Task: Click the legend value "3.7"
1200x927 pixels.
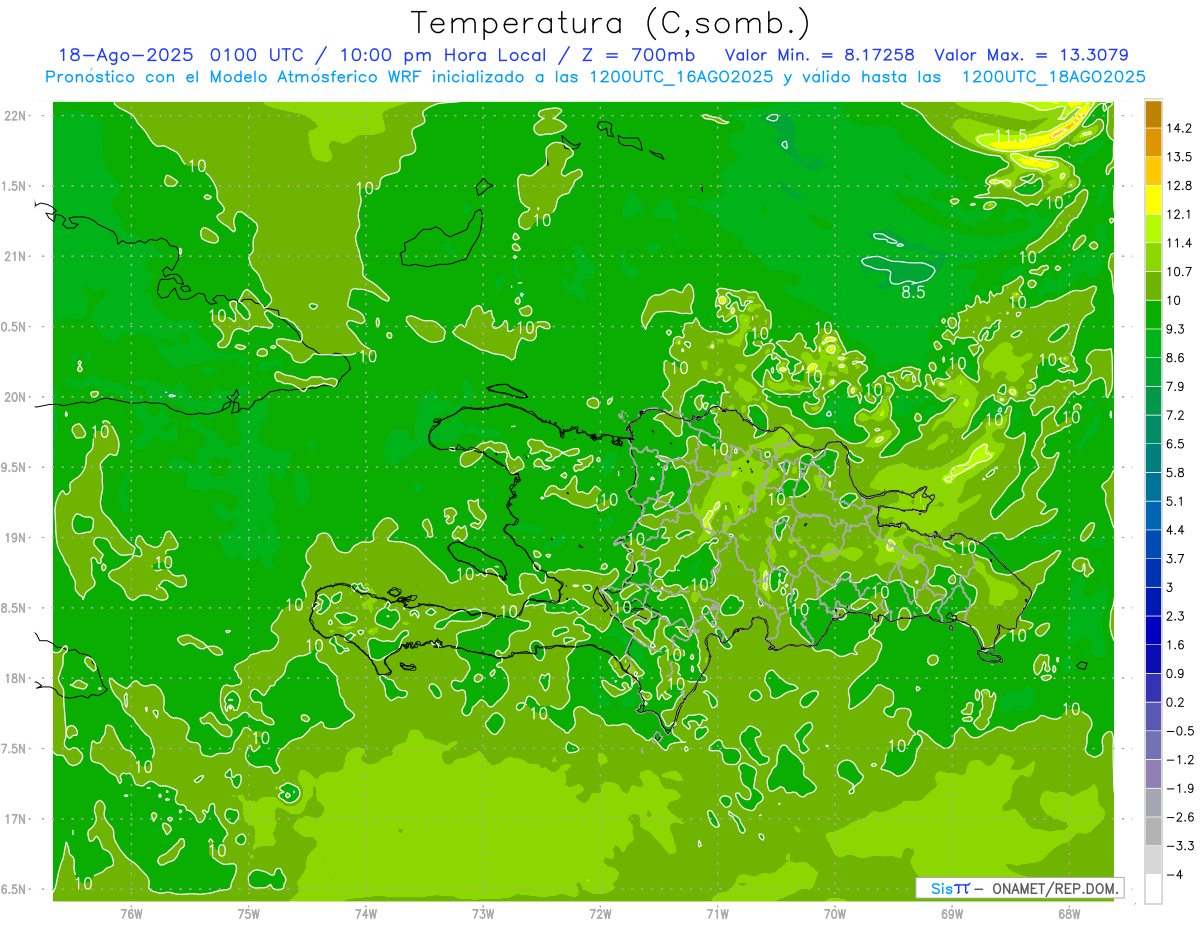Action: point(1176,558)
